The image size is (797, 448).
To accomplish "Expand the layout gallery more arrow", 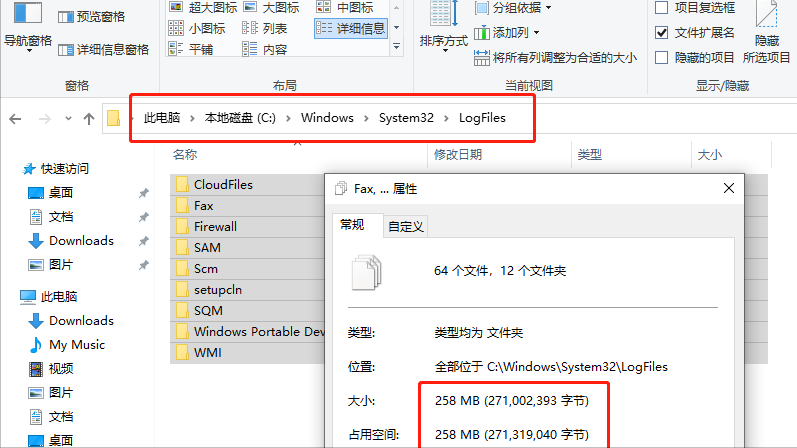I will 396,47.
